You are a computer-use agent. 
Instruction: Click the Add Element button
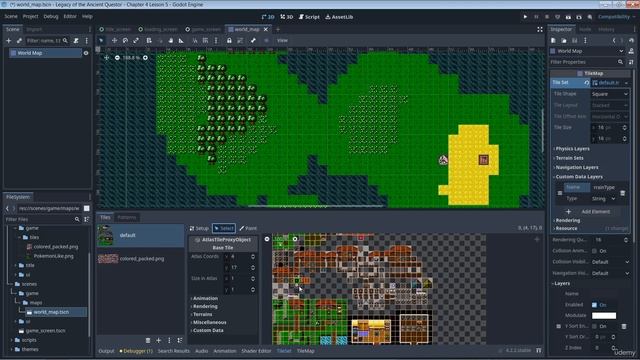591,211
